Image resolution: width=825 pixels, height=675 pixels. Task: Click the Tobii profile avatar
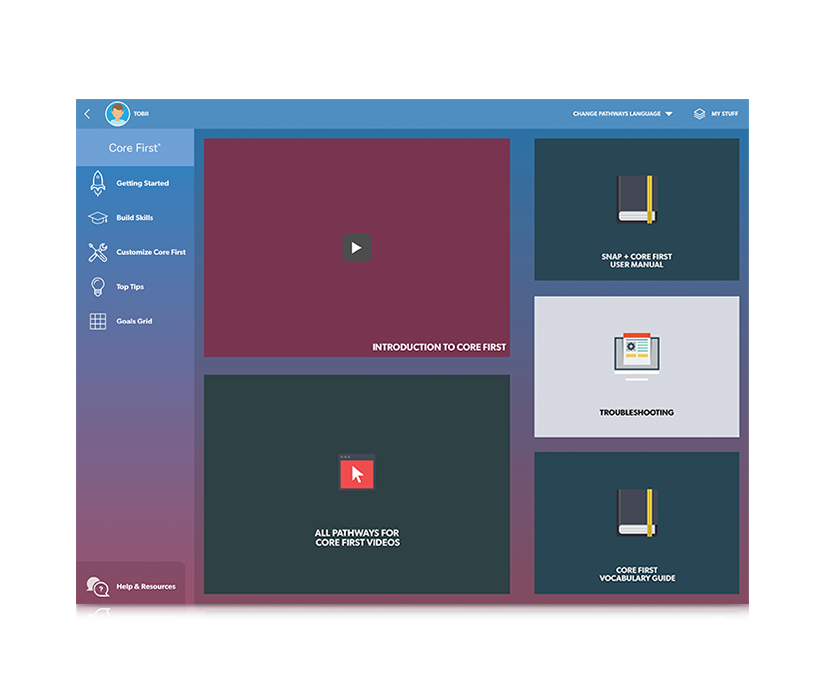[x=118, y=113]
